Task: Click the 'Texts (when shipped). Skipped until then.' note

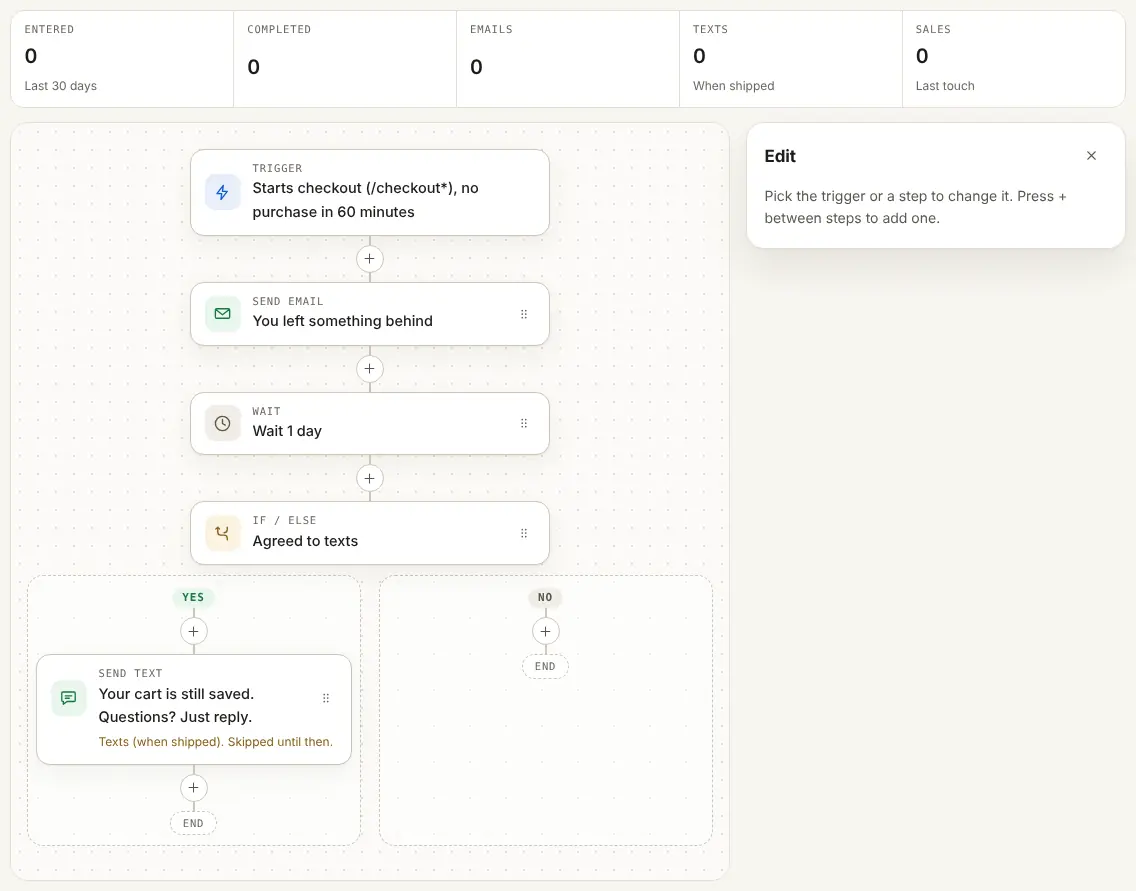Action: (216, 742)
